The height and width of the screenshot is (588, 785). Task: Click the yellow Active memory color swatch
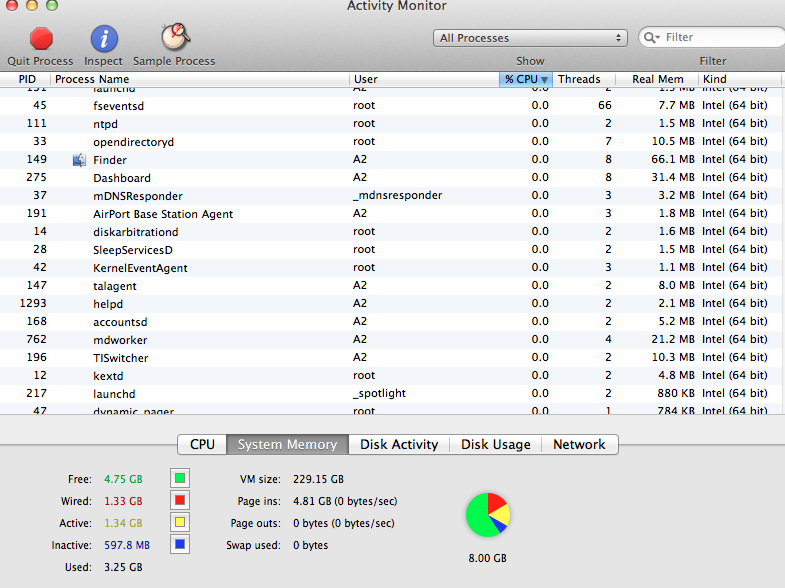(x=180, y=522)
